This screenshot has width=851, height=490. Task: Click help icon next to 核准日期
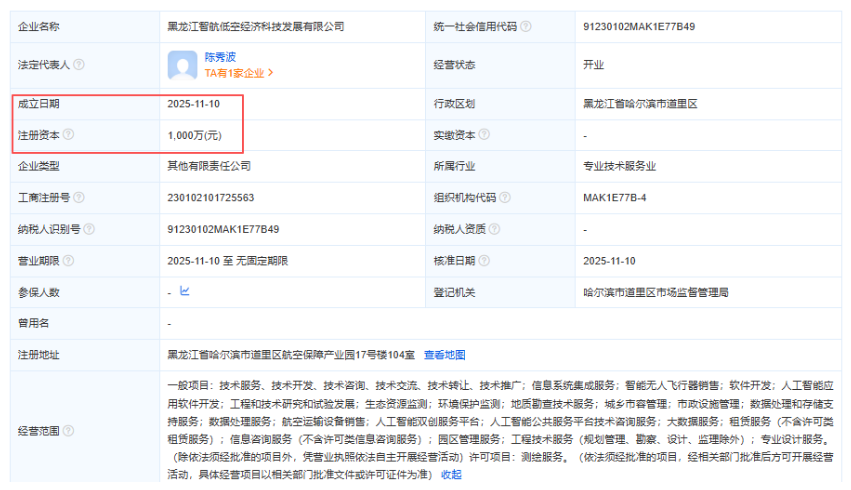tap(484, 261)
